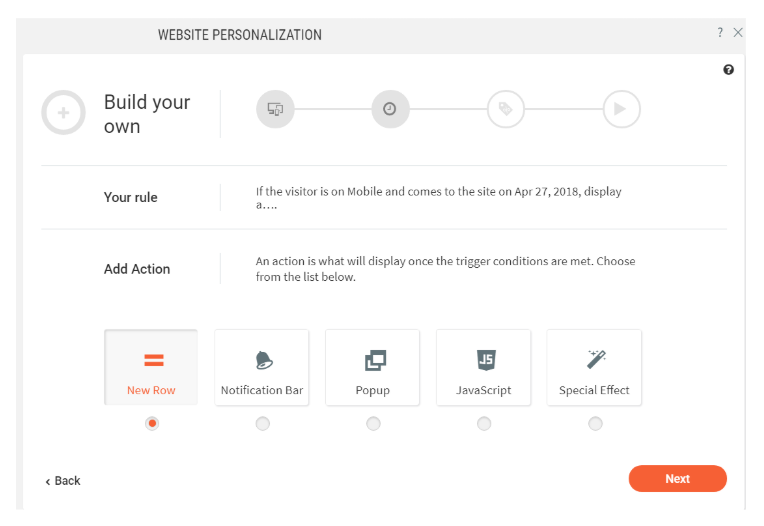The width and height of the screenshot is (764, 526).
Task: Click the black help question mark icon
Action: pos(728,70)
